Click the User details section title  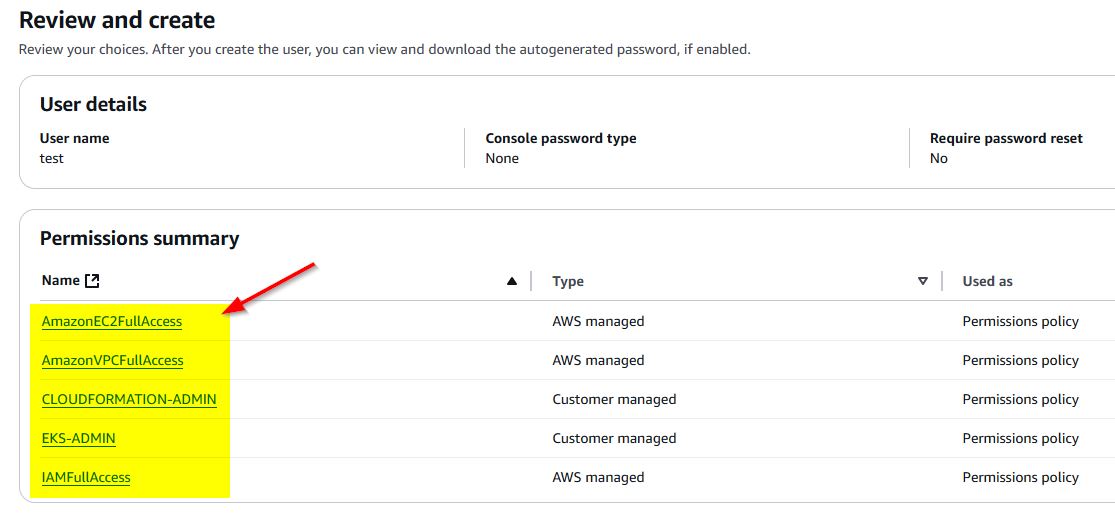click(x=93, y=104)
